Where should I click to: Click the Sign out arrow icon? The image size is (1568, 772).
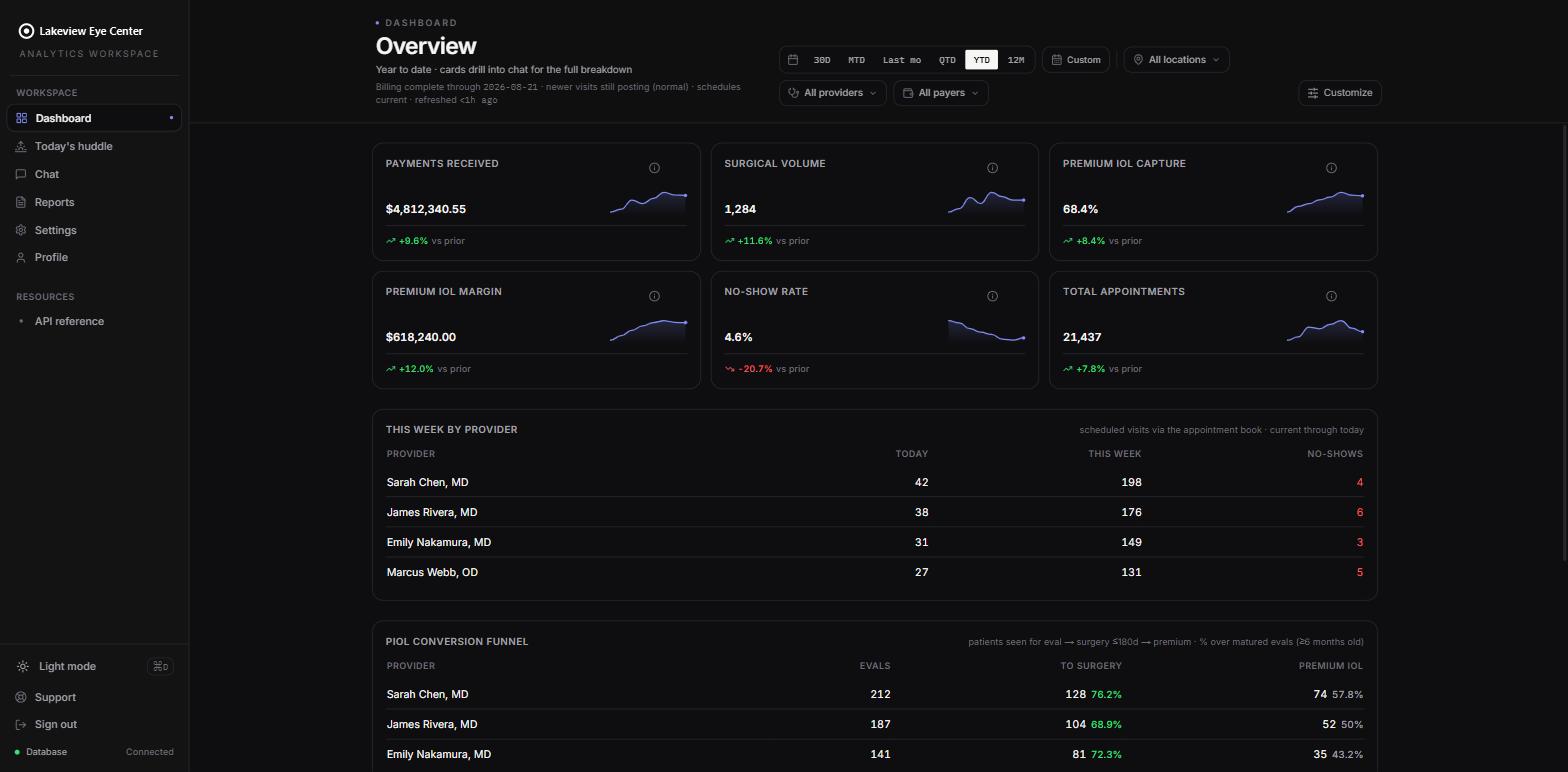coord(21,724)
